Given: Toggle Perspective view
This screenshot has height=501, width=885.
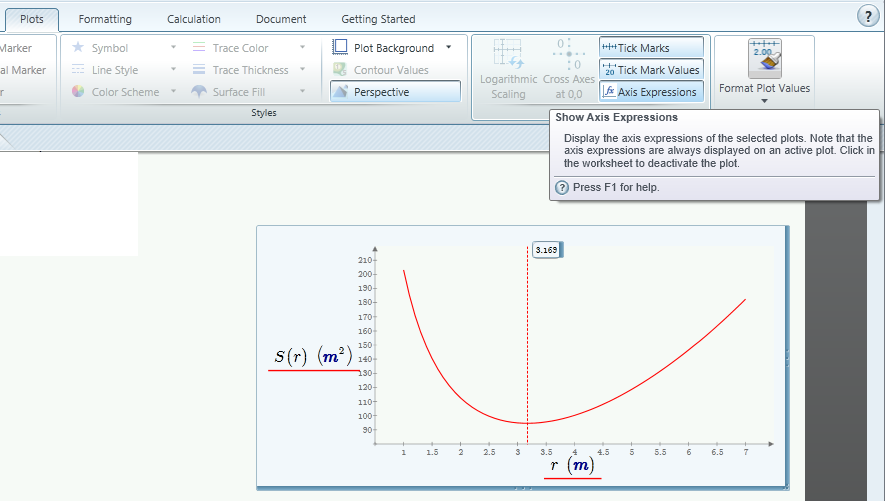Looking at the screenshot, I should [395, 92].
